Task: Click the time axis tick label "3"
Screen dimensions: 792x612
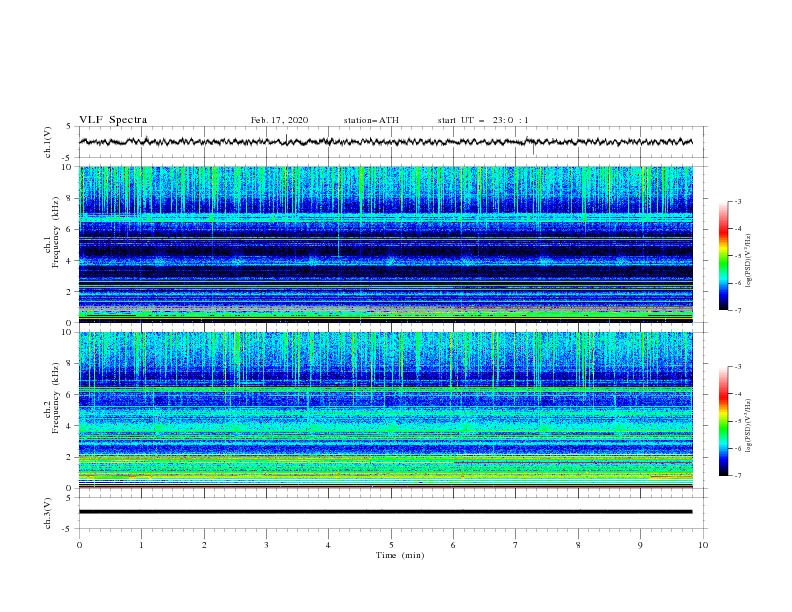Action: coord(266,545)
